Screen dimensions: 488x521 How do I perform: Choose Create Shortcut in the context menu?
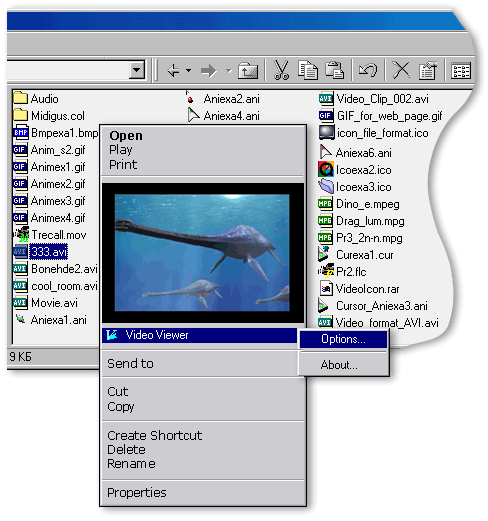pyautogui.click(x=155, y=435)
